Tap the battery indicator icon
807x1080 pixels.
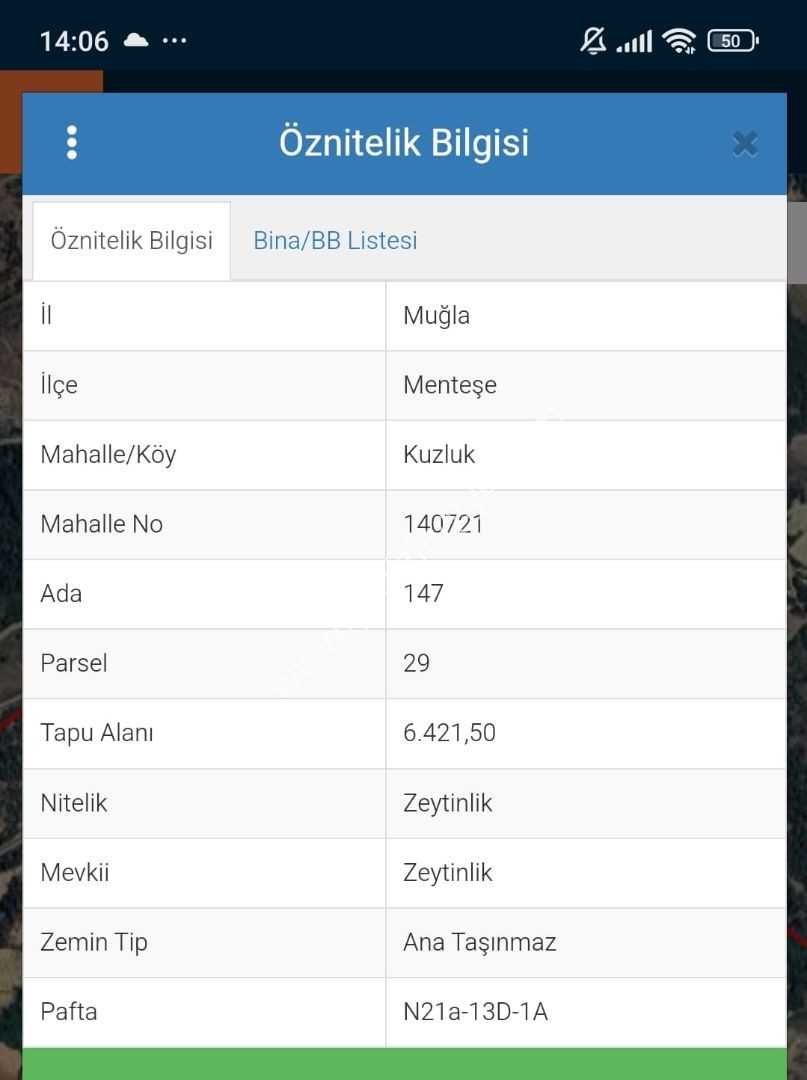tap(733, 41)
